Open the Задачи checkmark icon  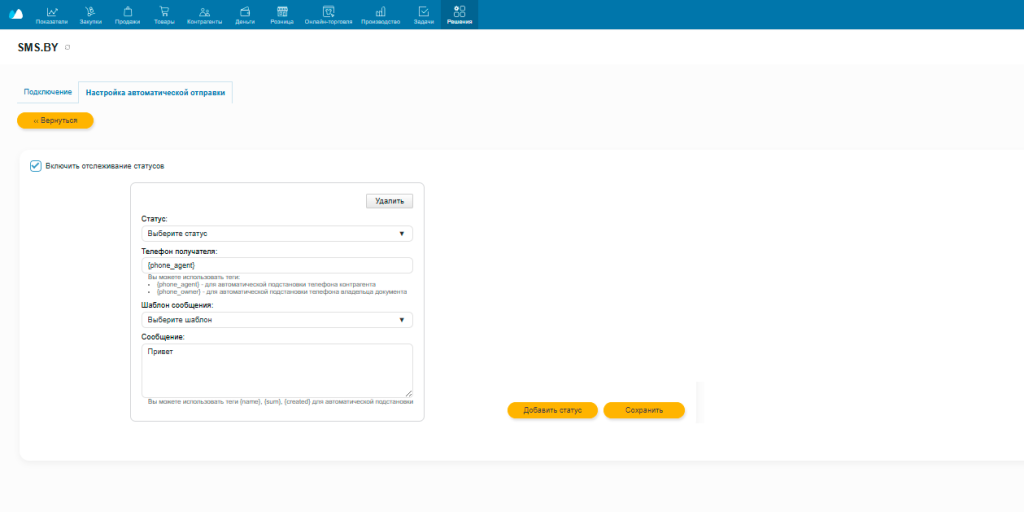(424, 11)
